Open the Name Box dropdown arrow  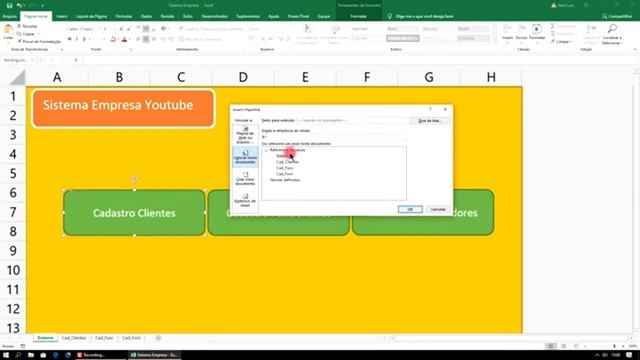32,60
